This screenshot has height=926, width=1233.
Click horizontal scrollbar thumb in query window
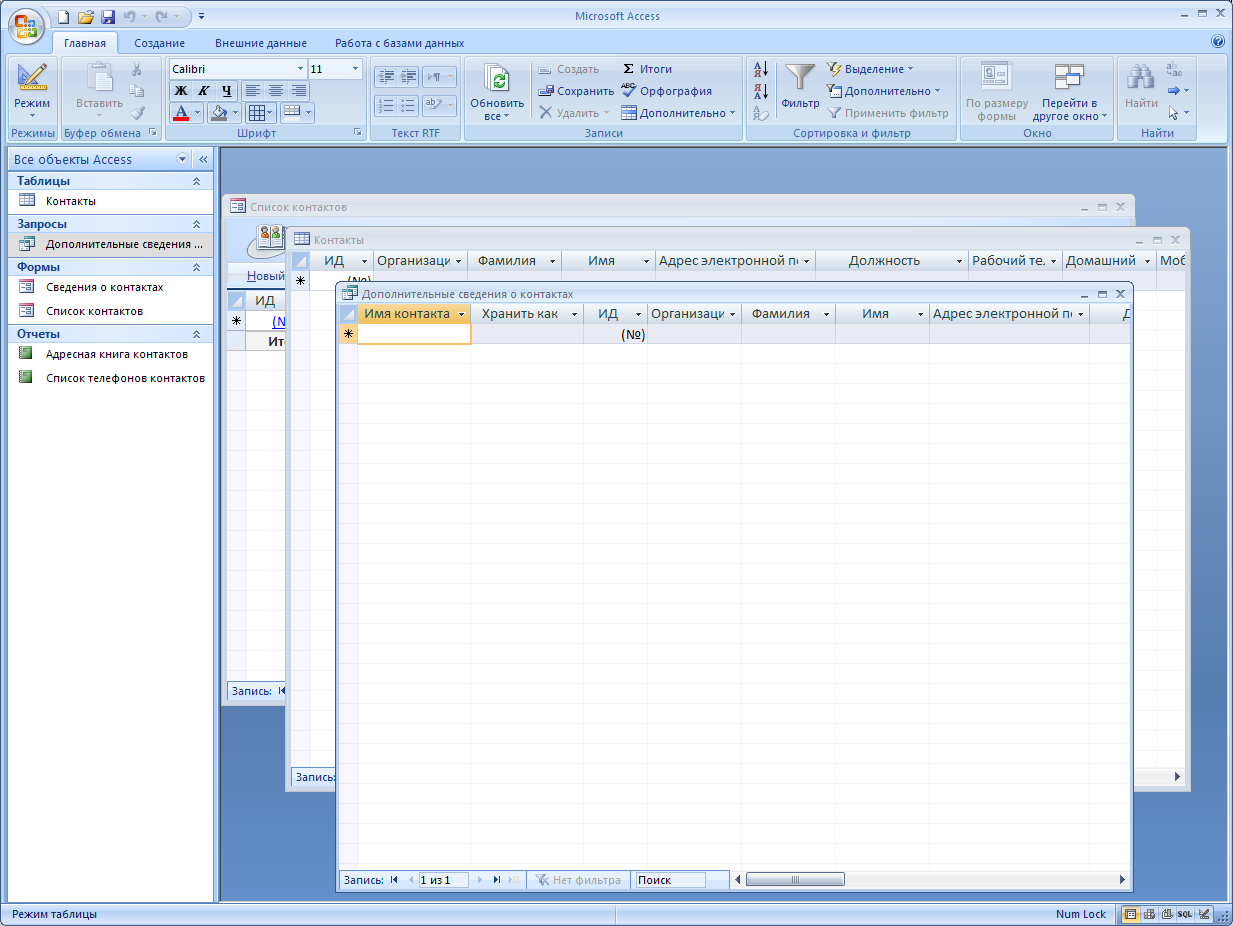coord(795,880)
